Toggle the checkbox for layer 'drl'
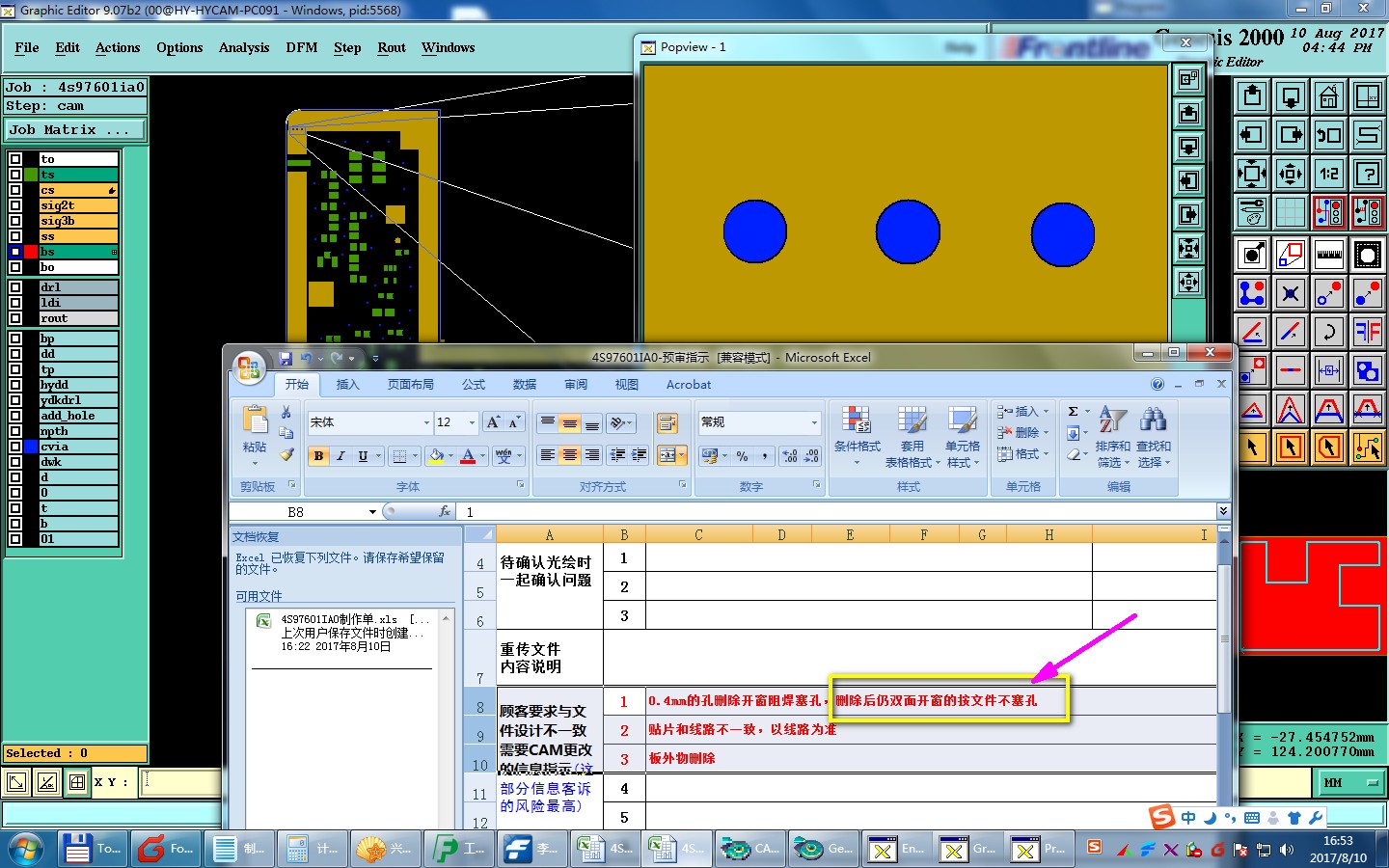The width and height of the screenshot is (1389, 868). pos(15,287)
